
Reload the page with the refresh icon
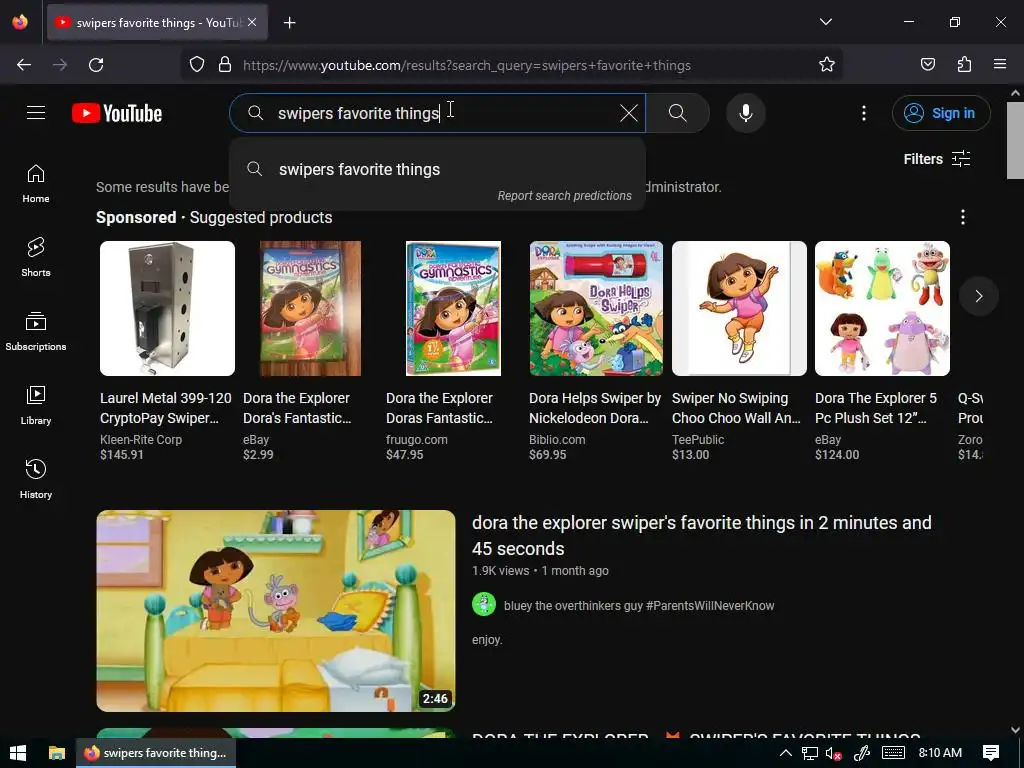96,65
